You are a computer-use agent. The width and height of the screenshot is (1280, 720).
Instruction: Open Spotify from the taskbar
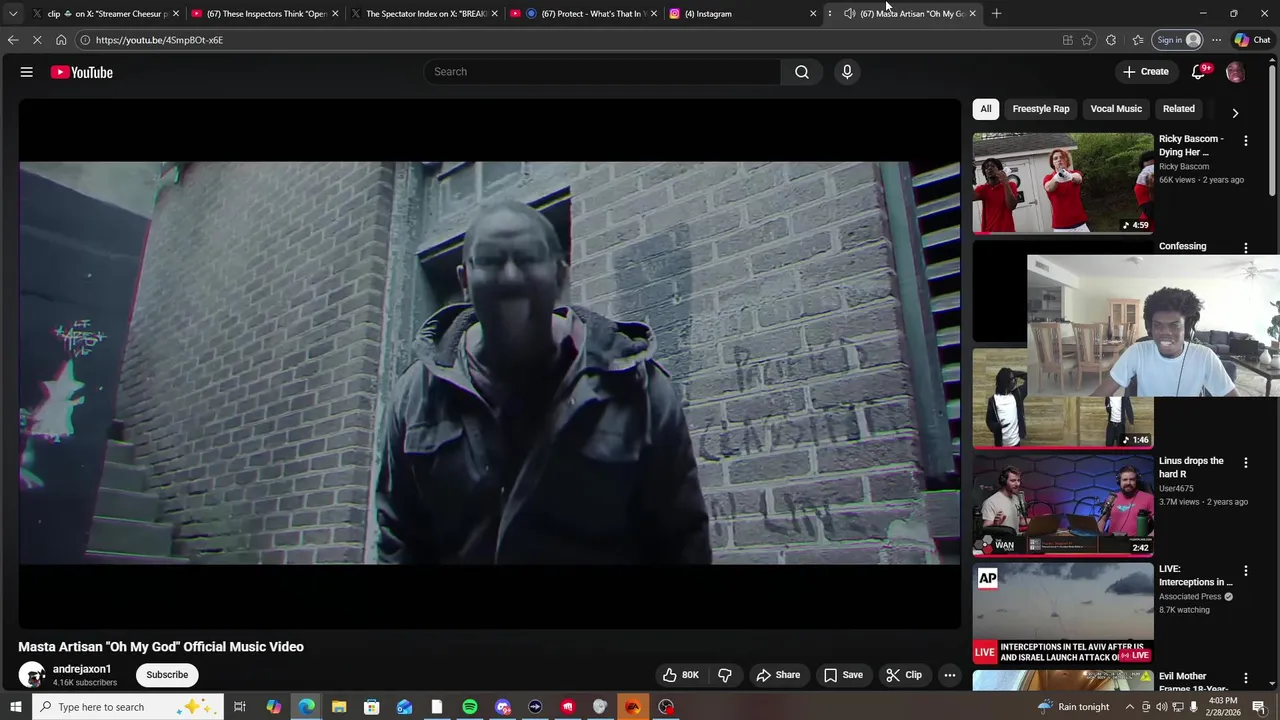click(x=470, y=707)
